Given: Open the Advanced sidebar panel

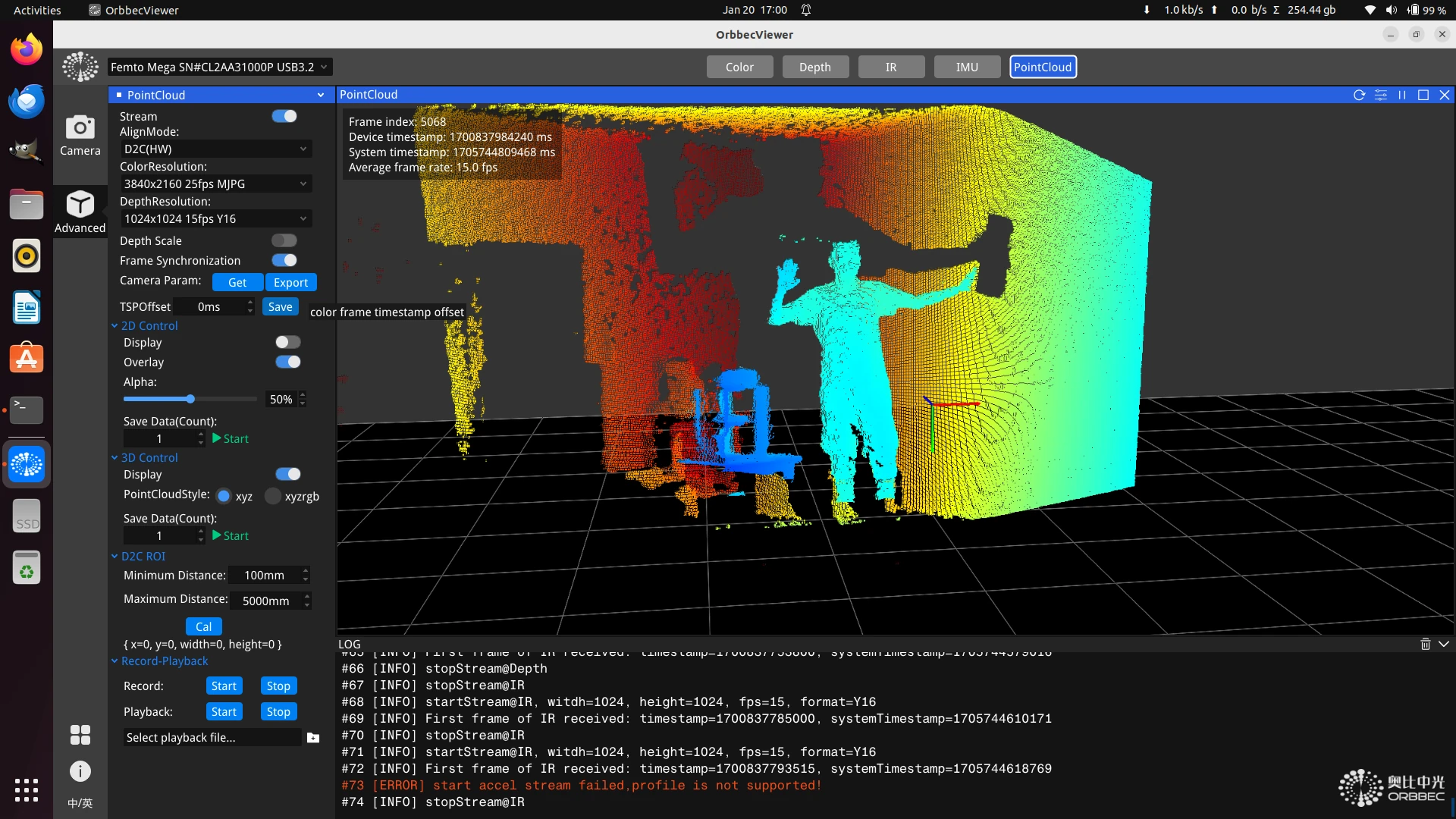Looking at the screenshot, I should [x=80, y=212].
